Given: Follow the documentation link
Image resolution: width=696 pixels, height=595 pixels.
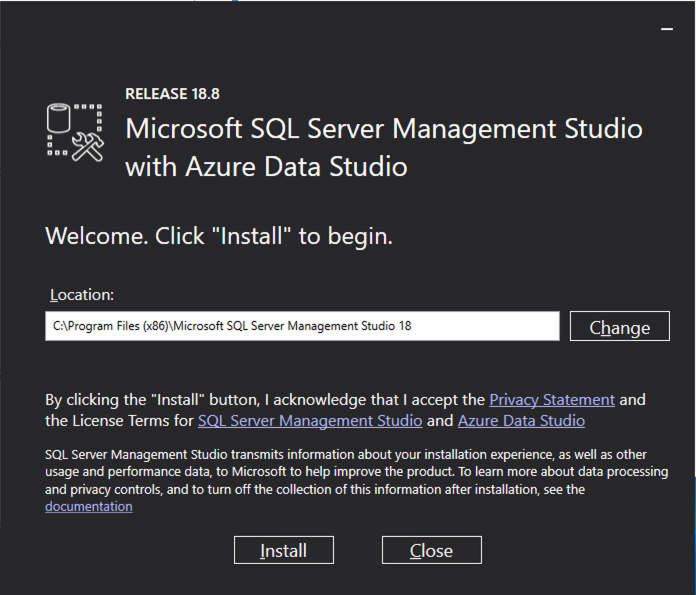Looking at the screenshot, I should (x=88, y=506).
